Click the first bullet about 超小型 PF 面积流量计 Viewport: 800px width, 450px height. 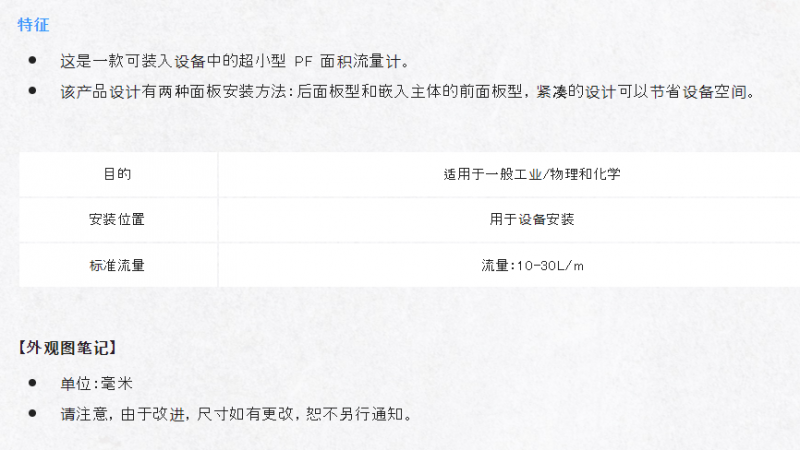pyautogui.click(x=235, y=62)
